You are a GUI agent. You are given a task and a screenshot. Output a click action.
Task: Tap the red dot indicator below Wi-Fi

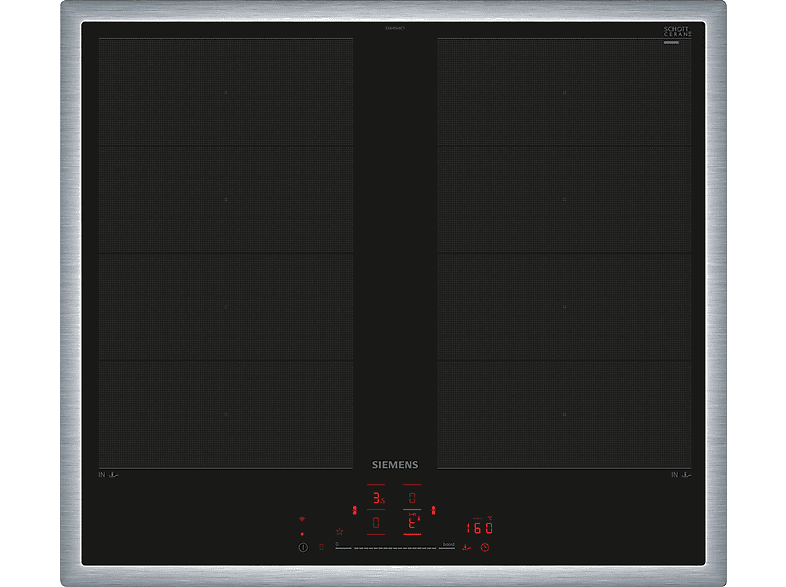(302, 534)
